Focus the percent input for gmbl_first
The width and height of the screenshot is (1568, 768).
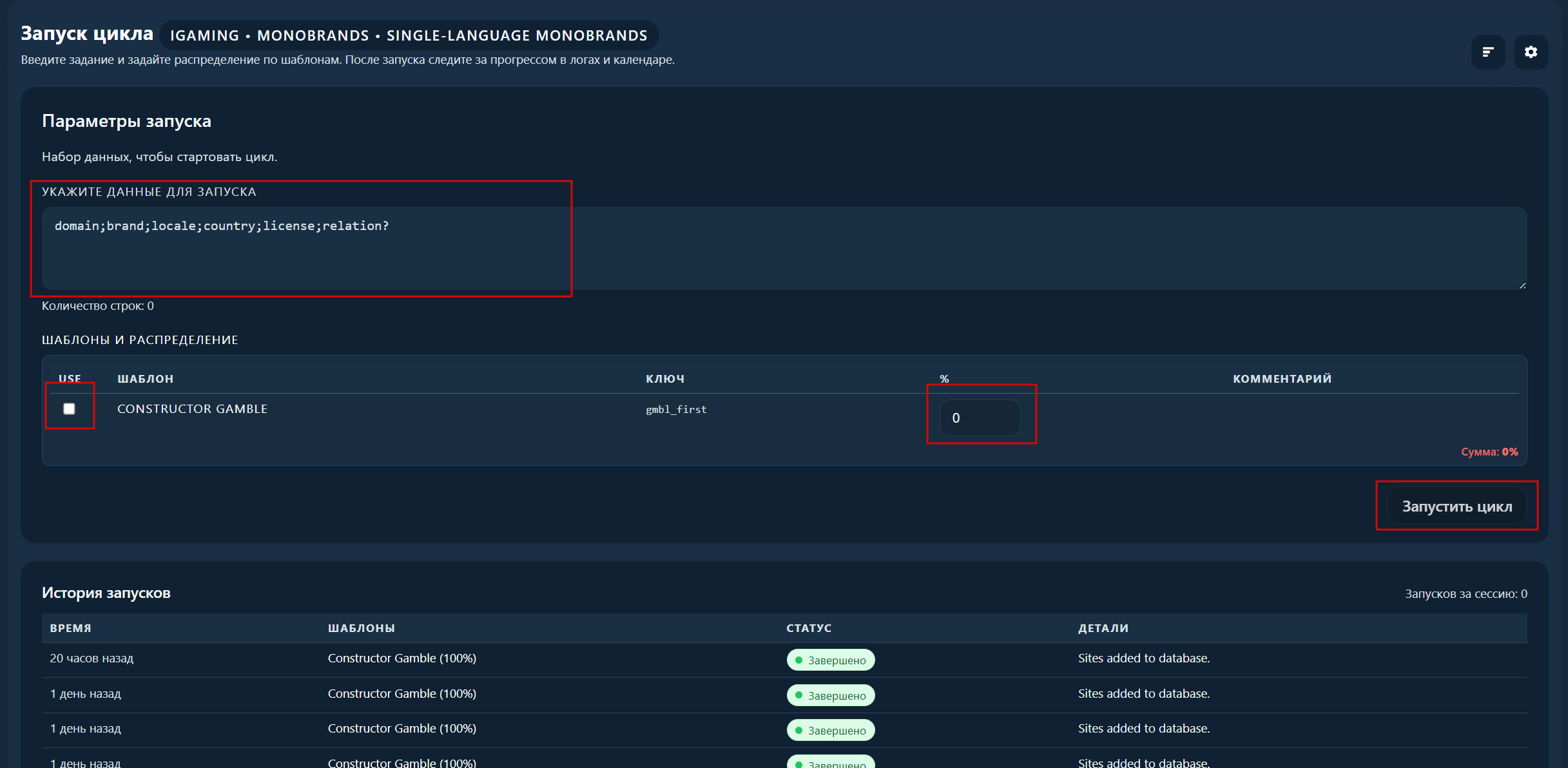click(x=979, y=418)
